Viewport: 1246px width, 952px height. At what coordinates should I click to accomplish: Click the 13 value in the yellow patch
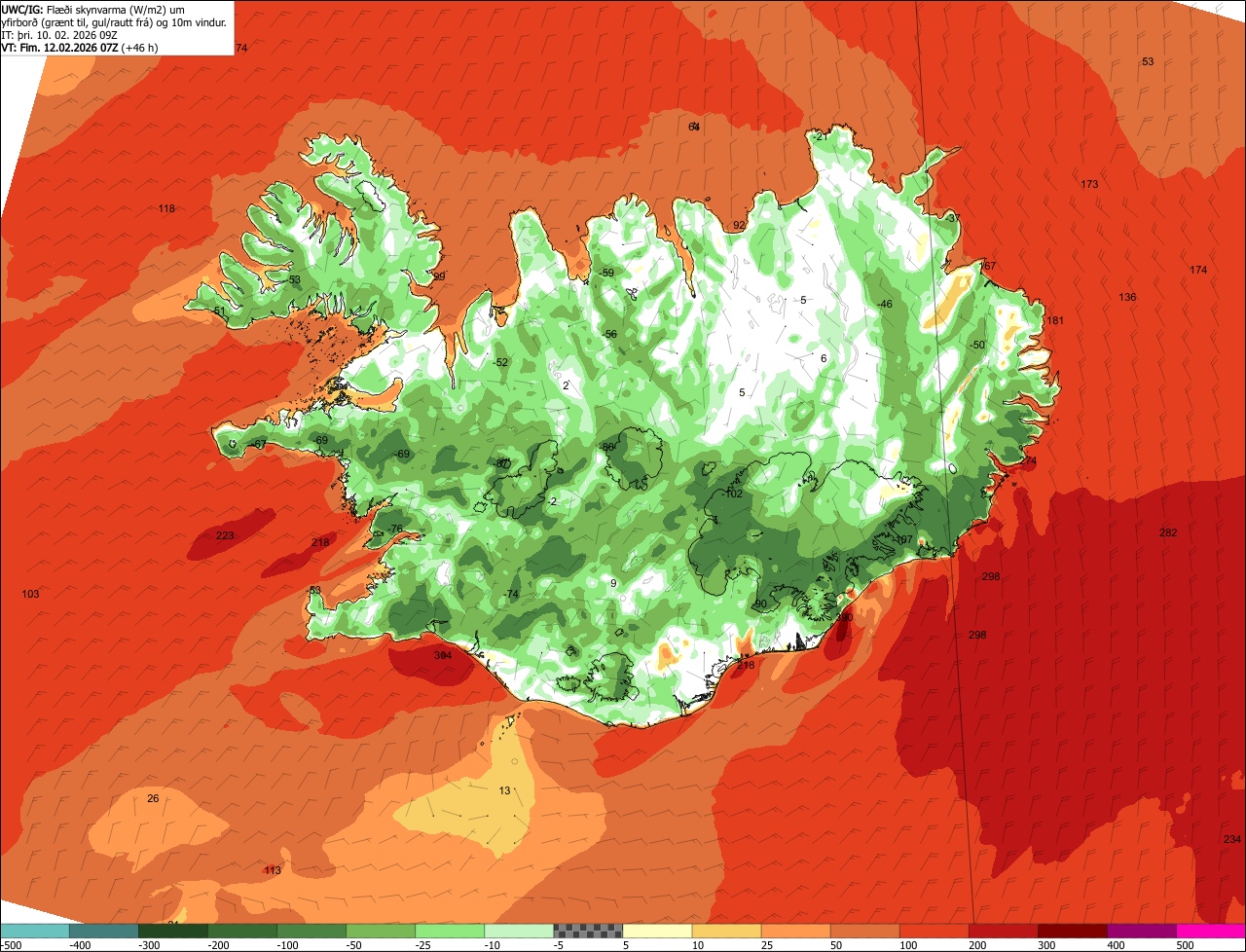pos(504,790)
